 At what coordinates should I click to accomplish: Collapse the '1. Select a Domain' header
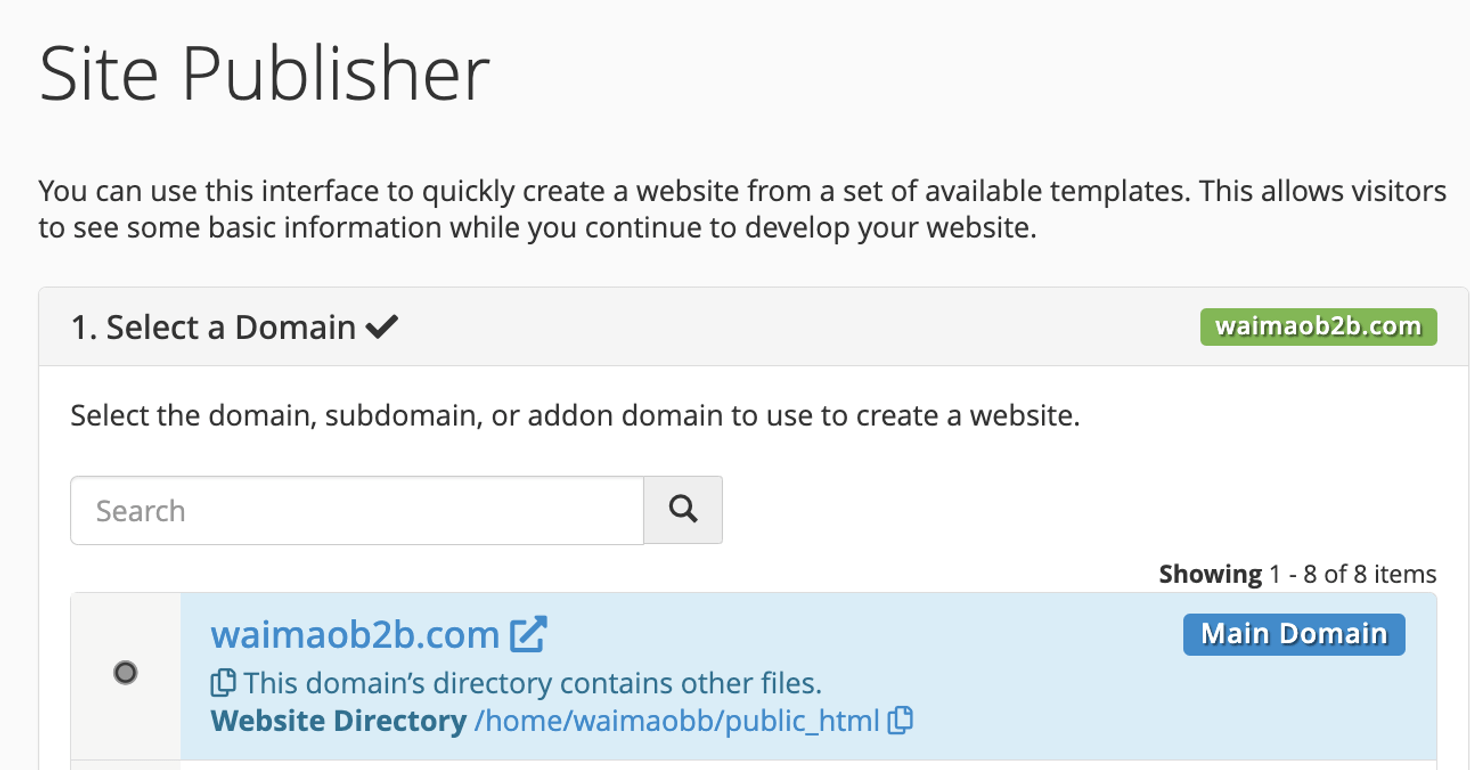213,327
